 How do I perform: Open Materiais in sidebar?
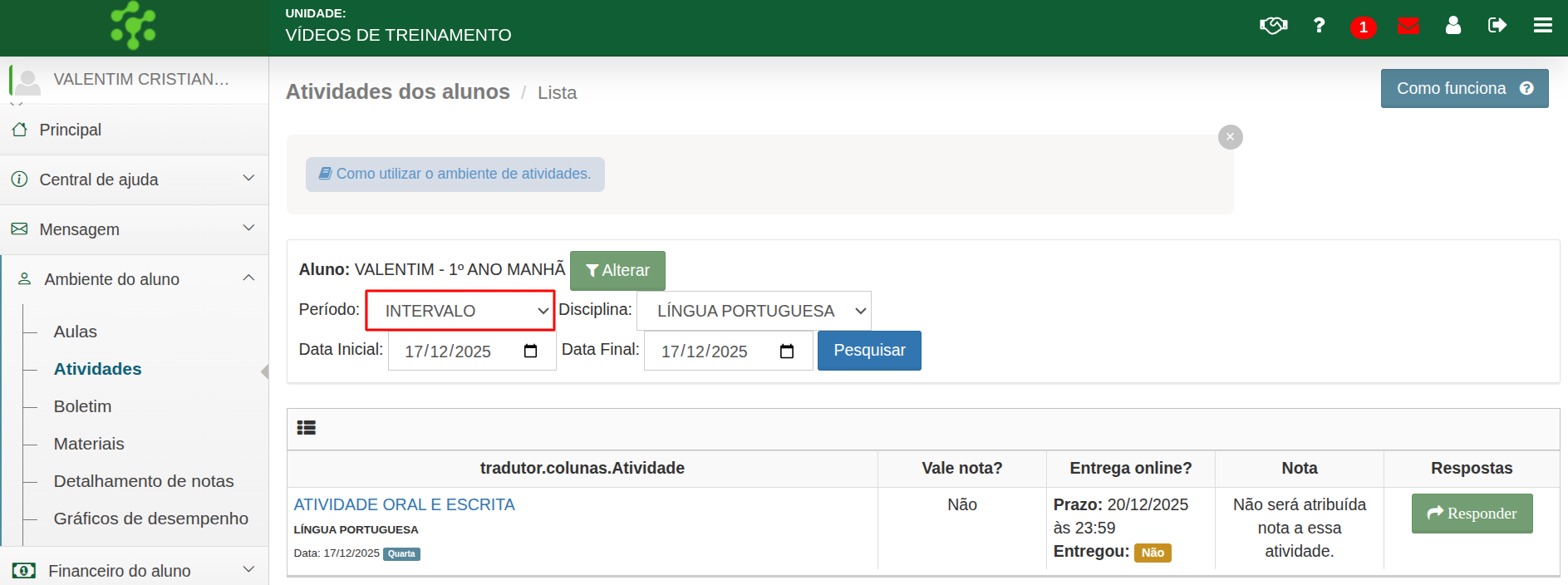[89, 444]
